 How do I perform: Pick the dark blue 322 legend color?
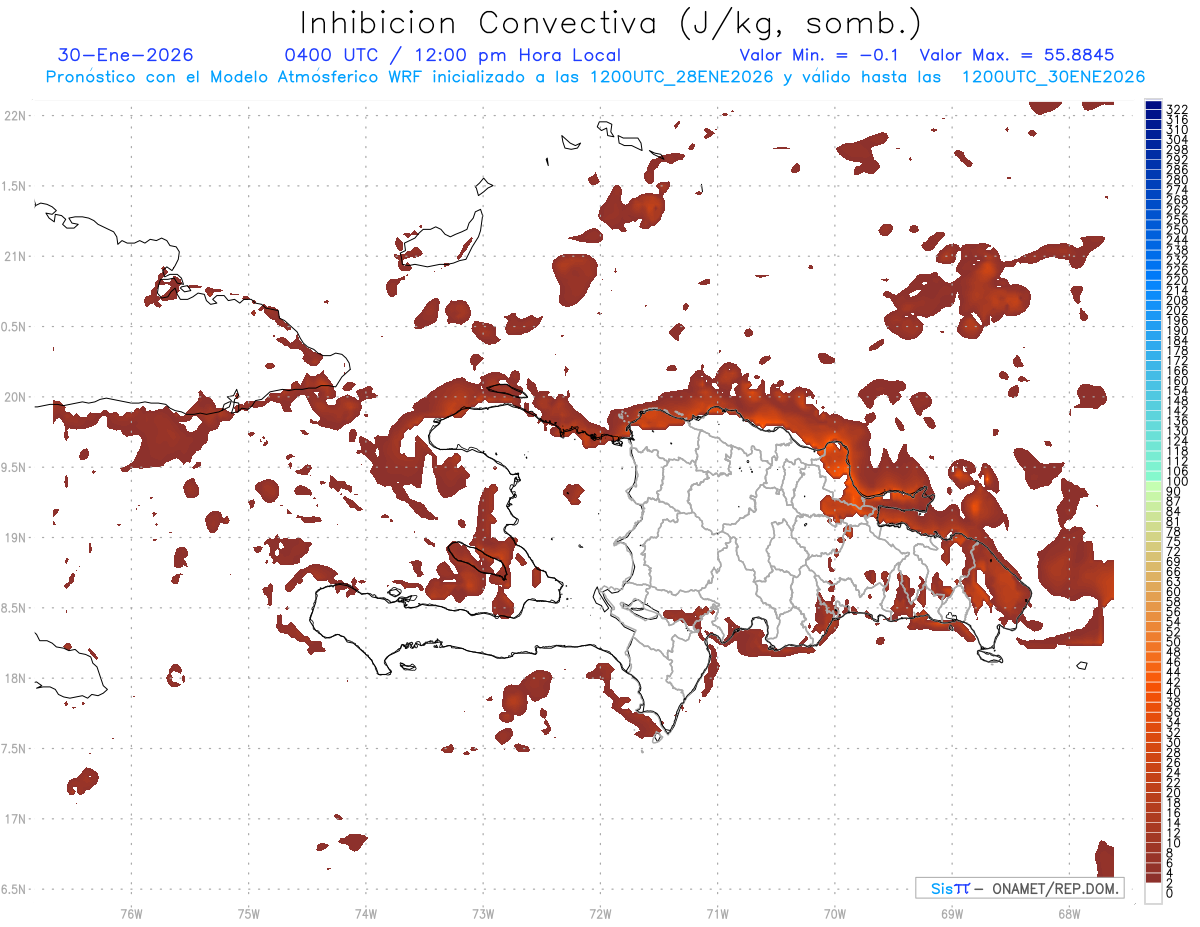pos(1153,108)
